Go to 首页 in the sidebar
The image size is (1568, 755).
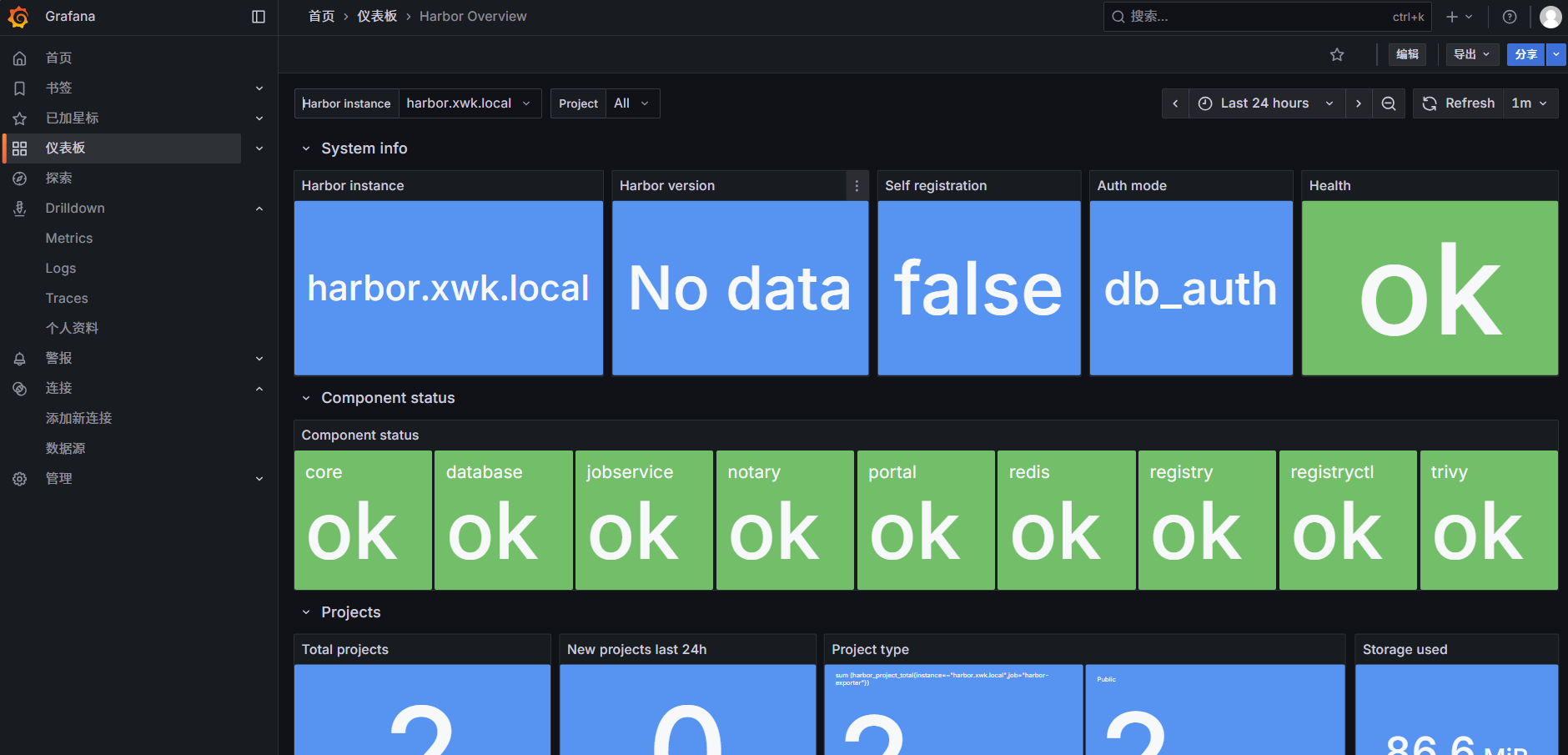(x=59, y=58)
